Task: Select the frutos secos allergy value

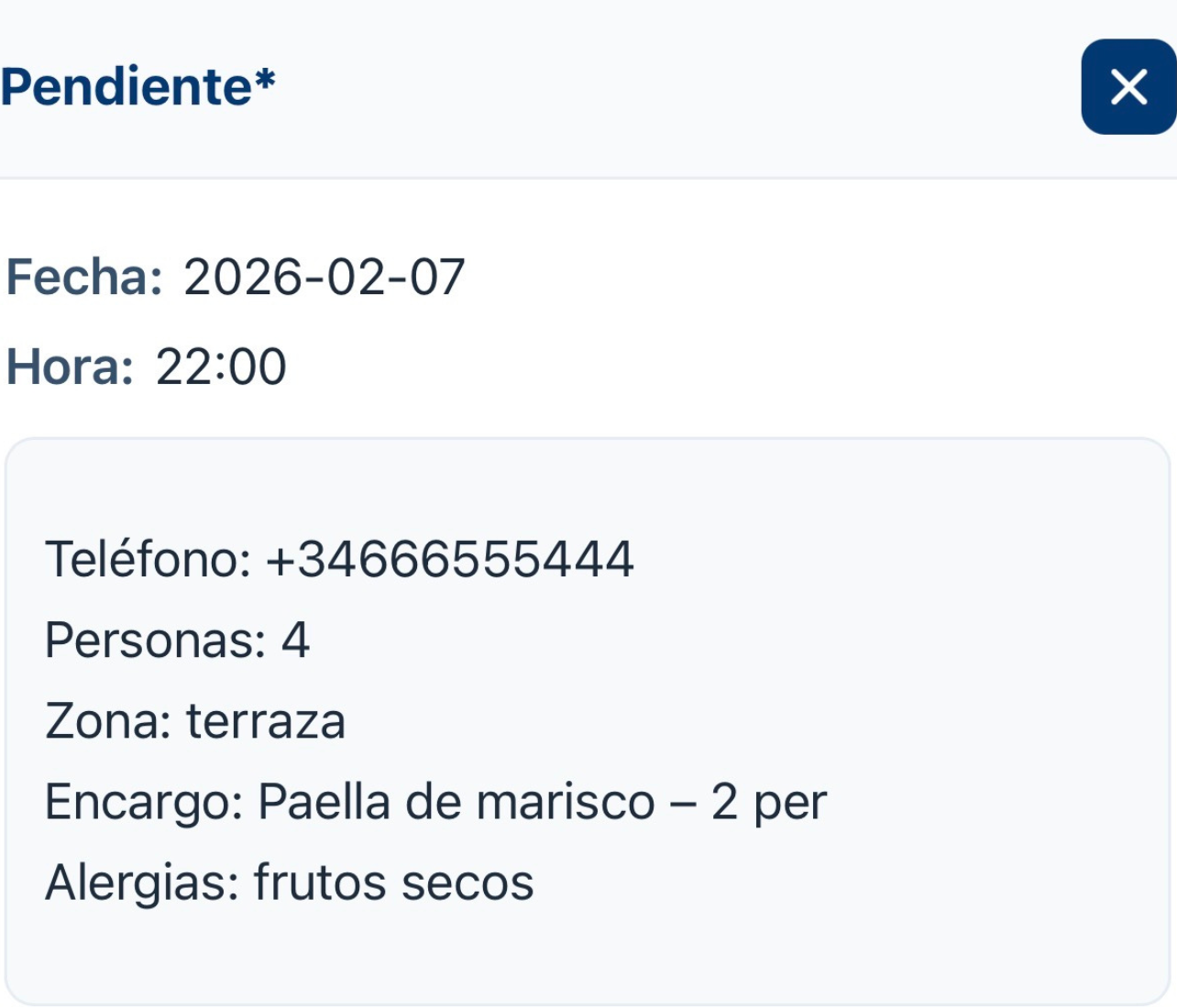Action: [394, 882]
